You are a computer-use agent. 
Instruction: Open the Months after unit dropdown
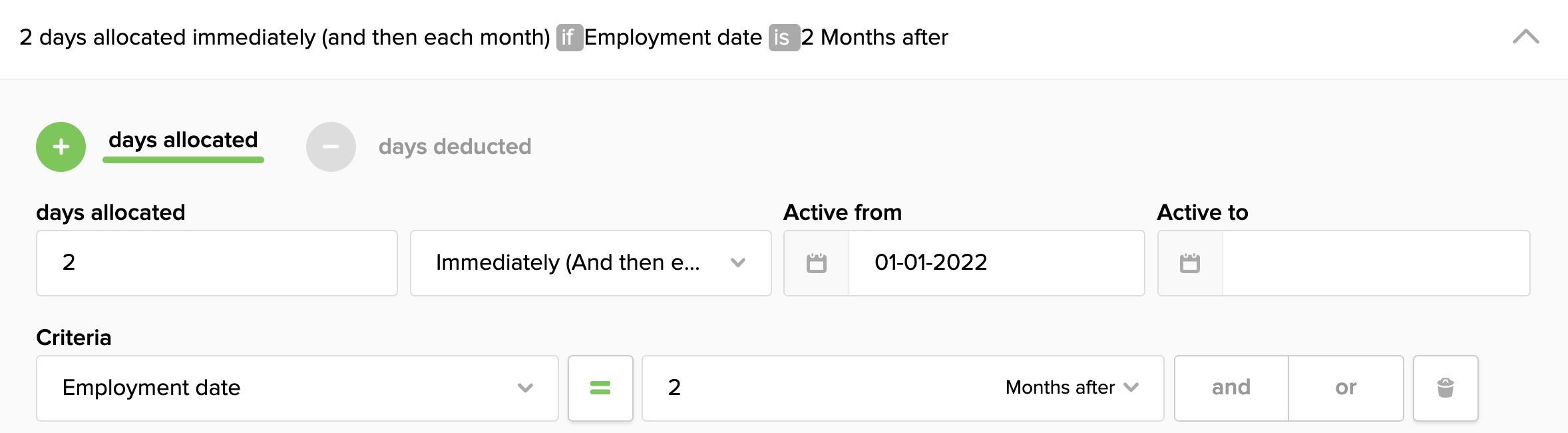[x=1072, y=388]
